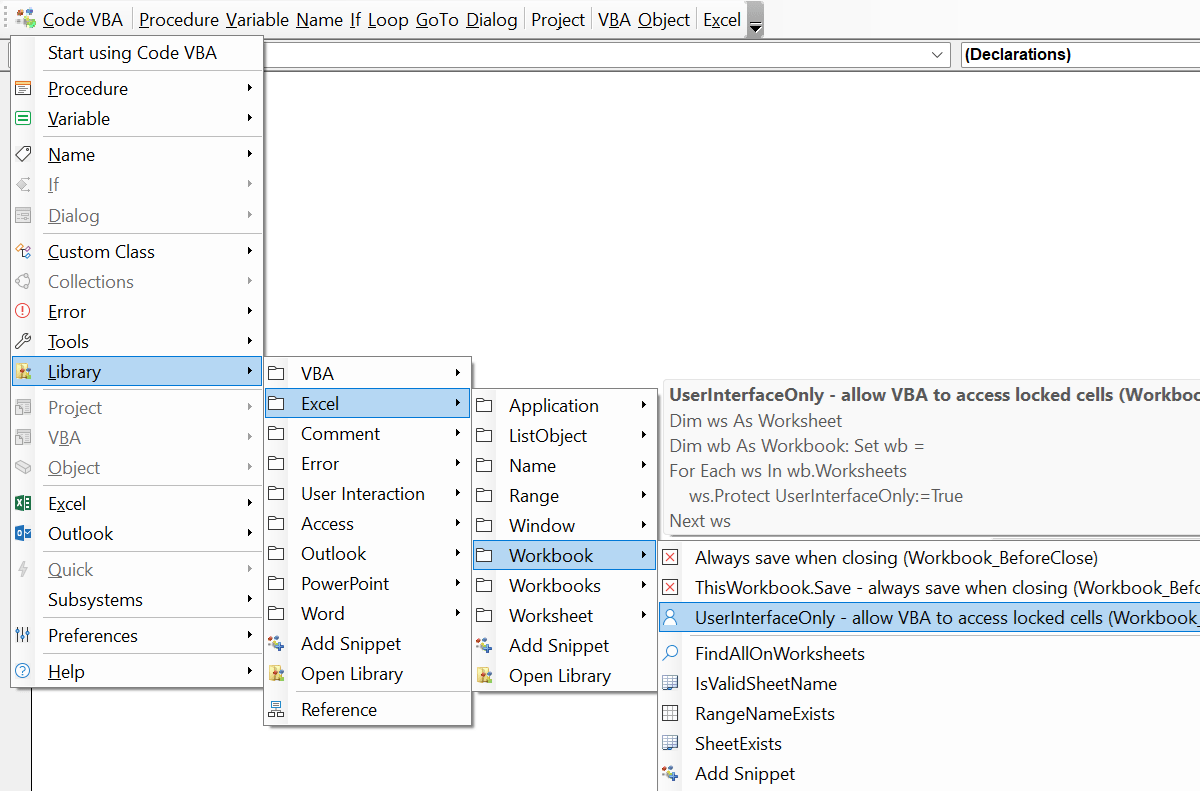
Task: Open the object combo box dropdown
Action: click(938, 55)
